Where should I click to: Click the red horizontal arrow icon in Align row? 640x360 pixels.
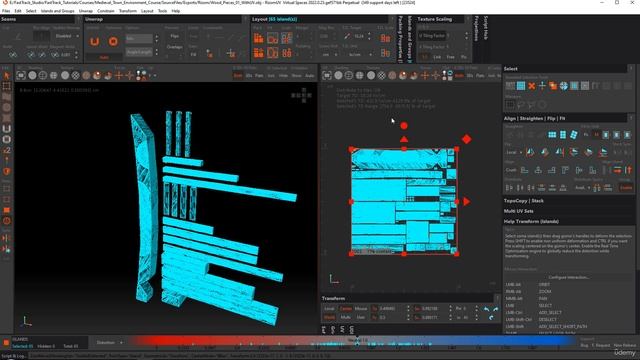click(617, 170)
